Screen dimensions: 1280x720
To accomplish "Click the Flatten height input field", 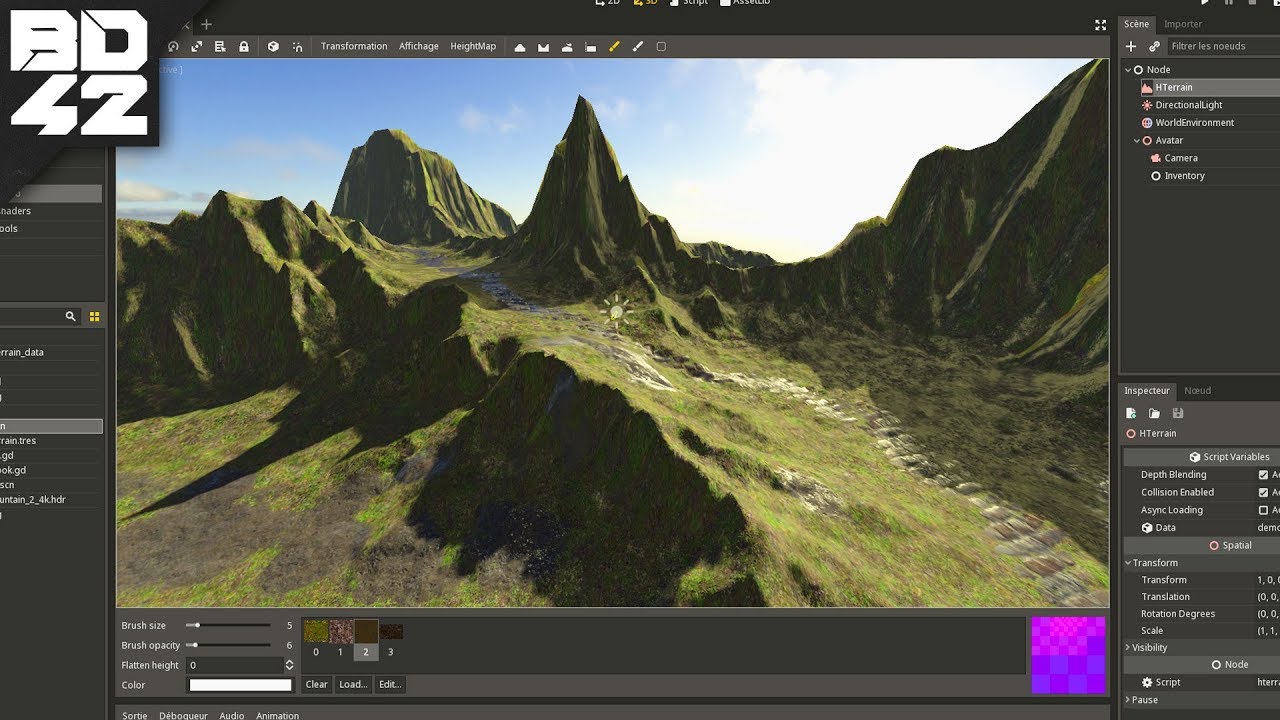I will [x=235, y=665].
